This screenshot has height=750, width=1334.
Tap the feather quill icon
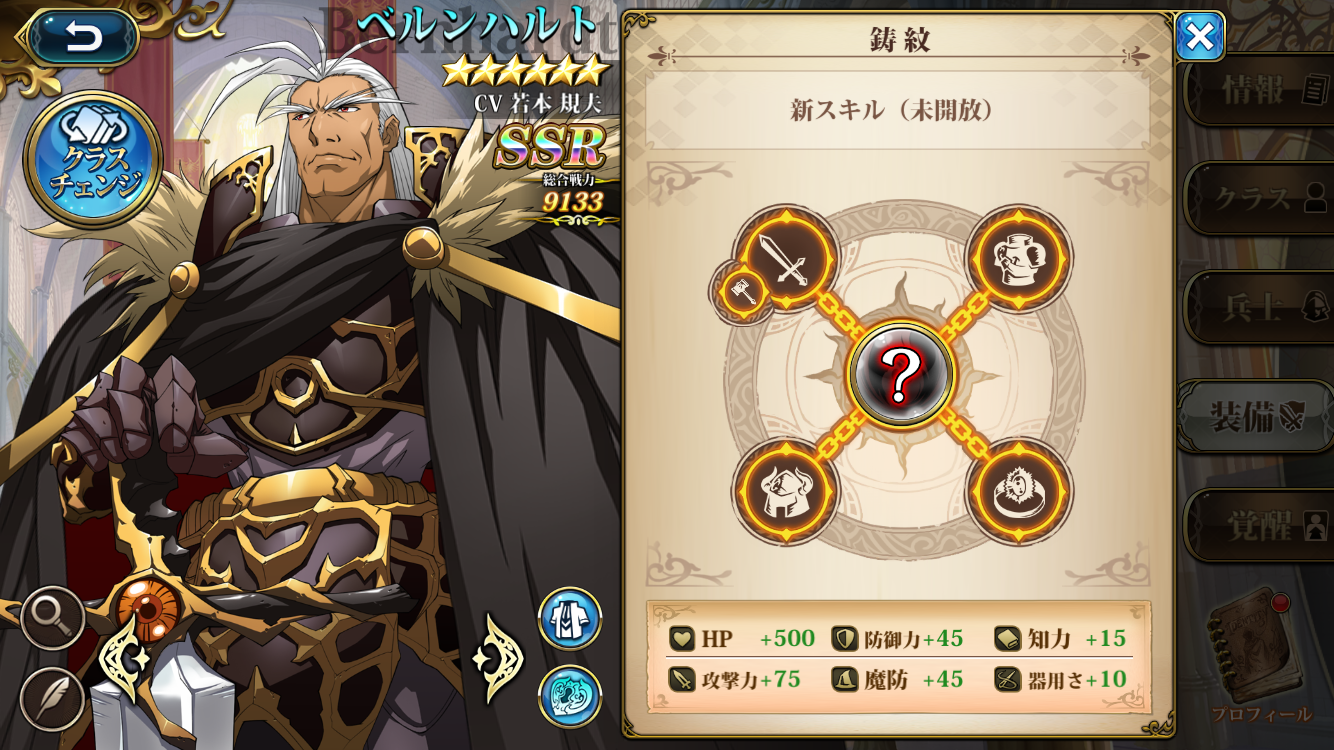coord(52,697)
